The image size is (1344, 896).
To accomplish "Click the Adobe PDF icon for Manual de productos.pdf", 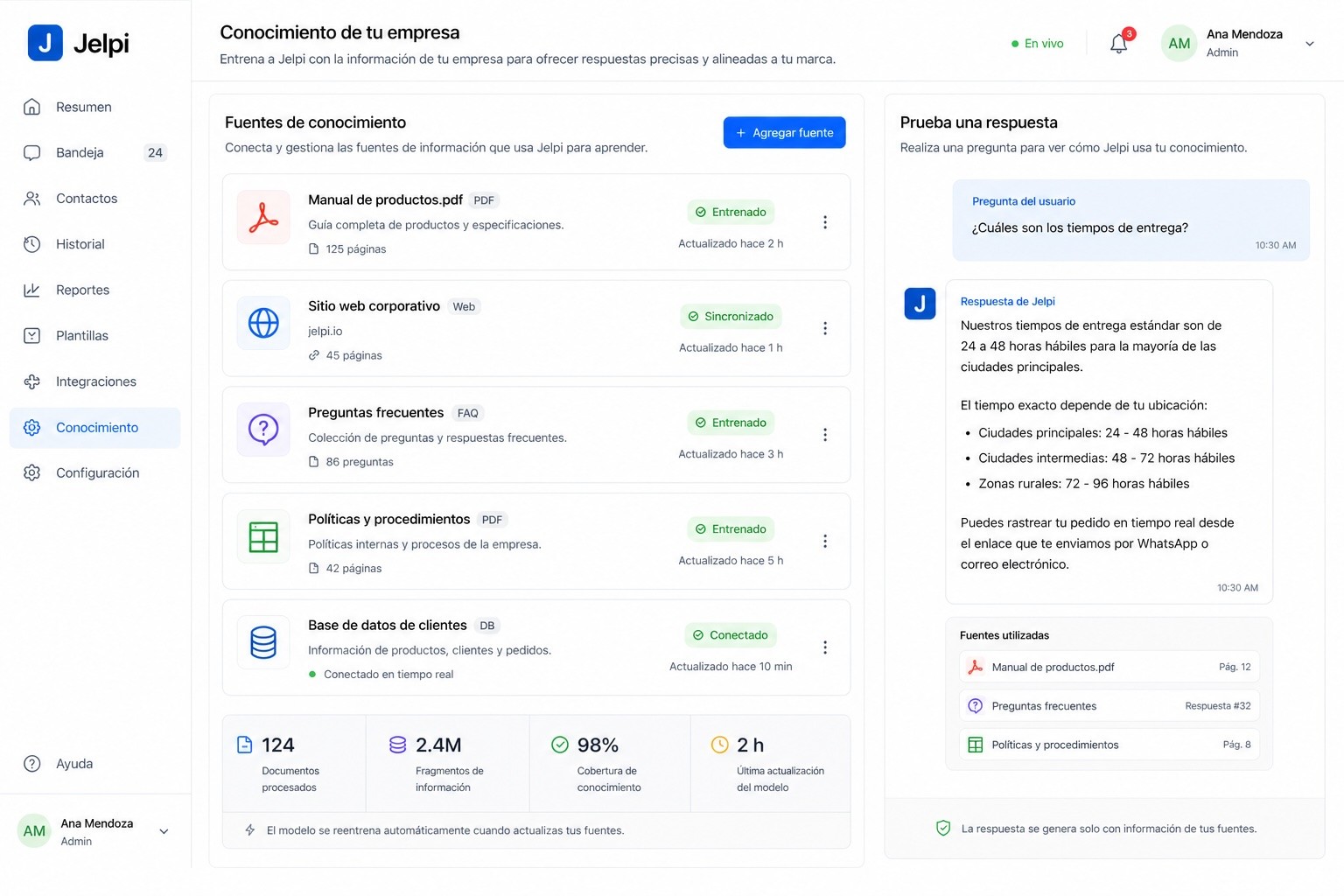I will click(263, 217).
